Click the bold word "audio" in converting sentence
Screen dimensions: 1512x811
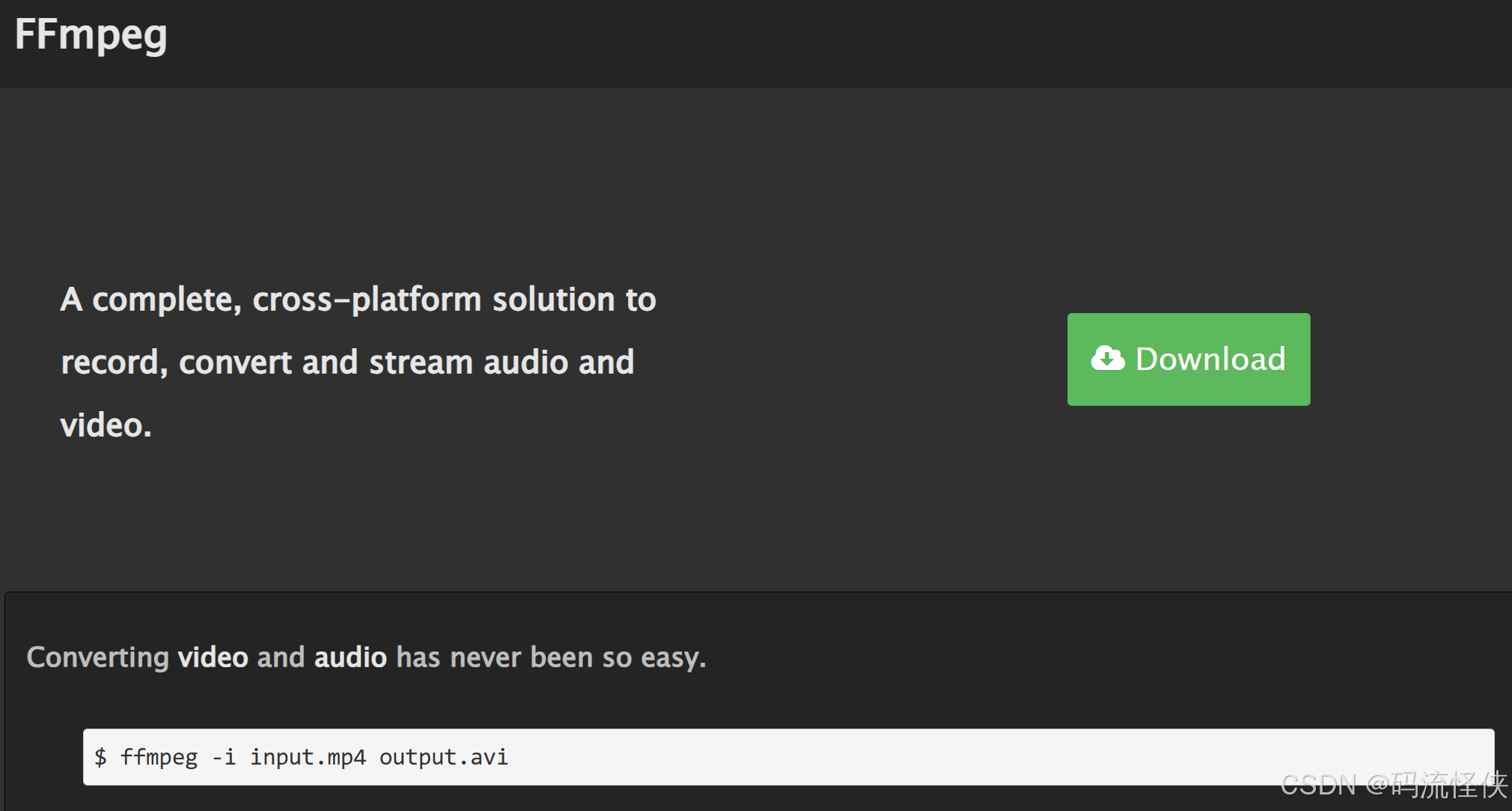click(350, 657)
